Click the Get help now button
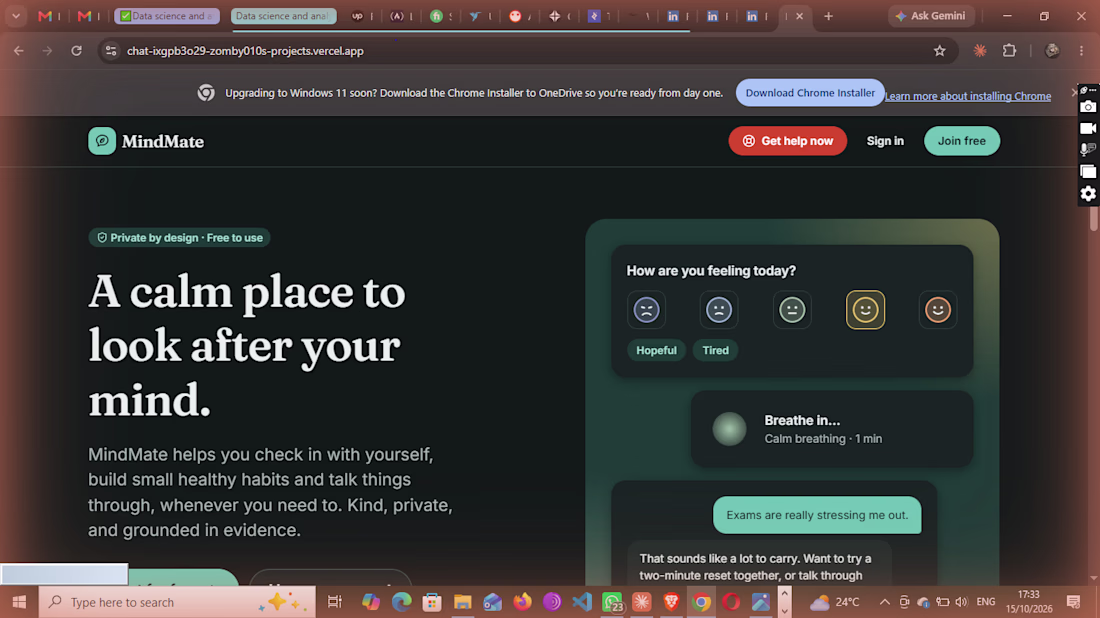This screenshot has width=1100, height=618. coord(788,141)
